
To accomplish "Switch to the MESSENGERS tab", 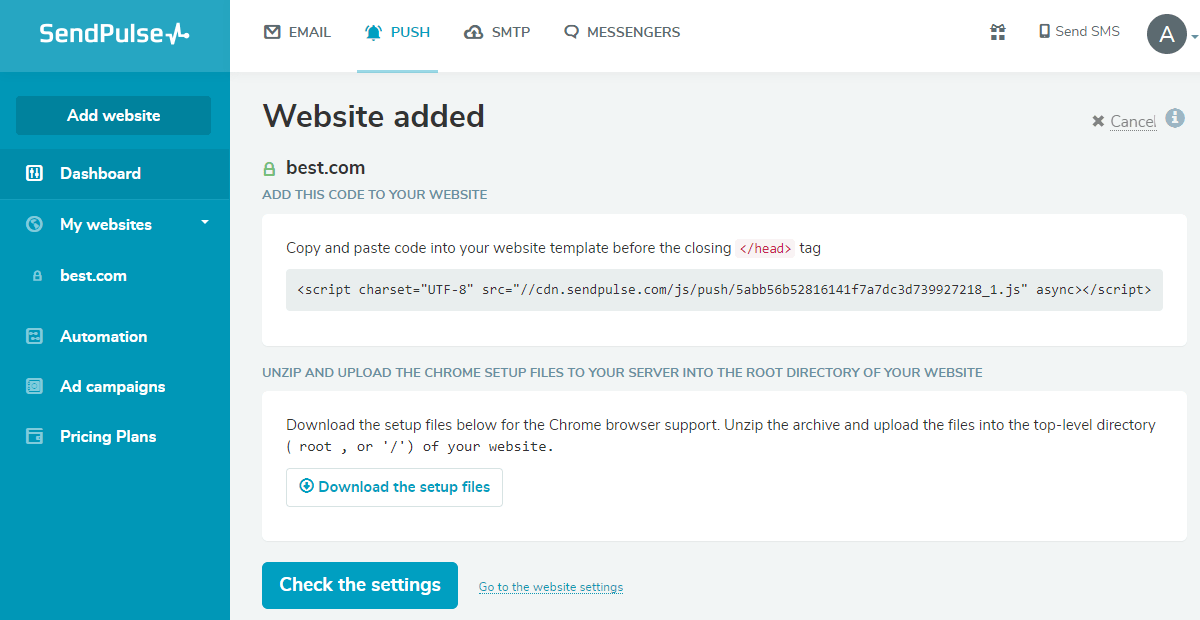I will [622, 32].
